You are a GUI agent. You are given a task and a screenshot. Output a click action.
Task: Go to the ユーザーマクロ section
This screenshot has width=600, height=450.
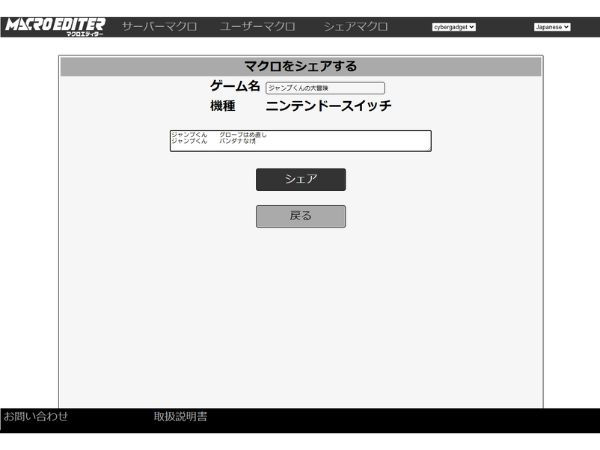pyautogui.click(x=257, y=26)
